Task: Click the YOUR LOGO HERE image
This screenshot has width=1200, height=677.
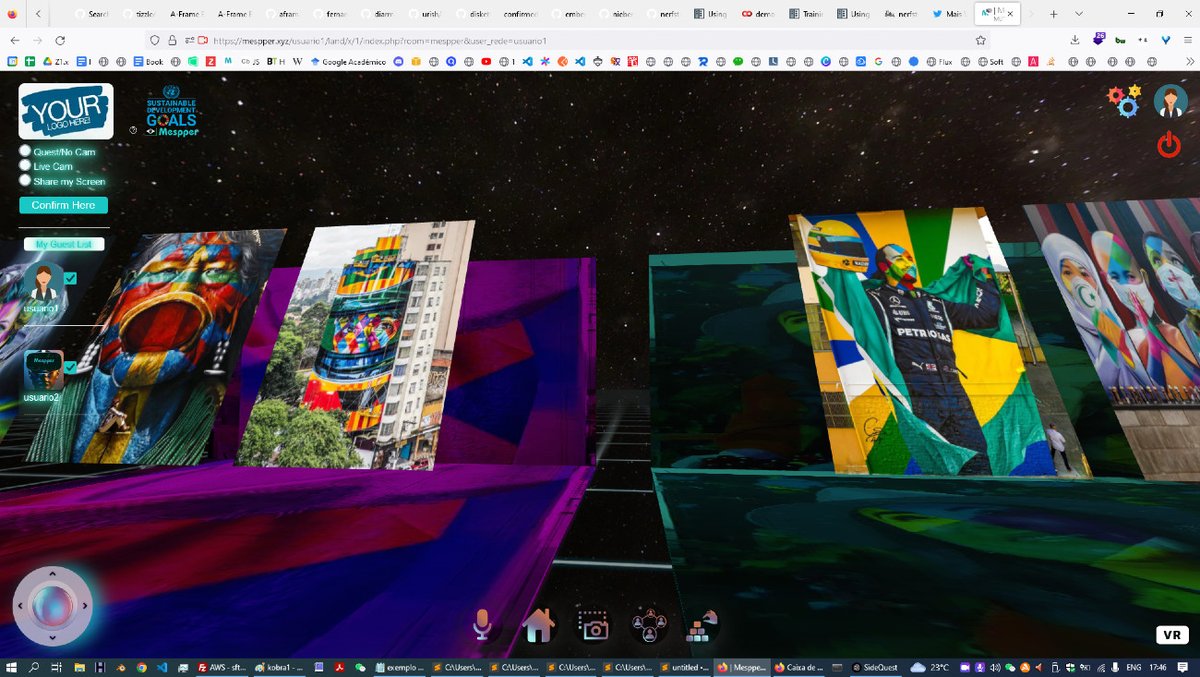Action: [66, 111]
